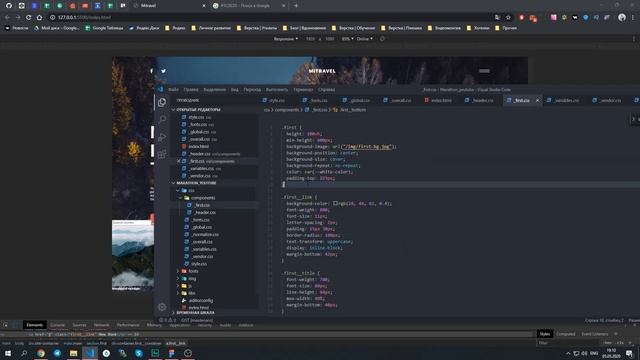640x360 pixels.
Task: Open the Terminal menu in VS Code
Action: tap(303, 89)
